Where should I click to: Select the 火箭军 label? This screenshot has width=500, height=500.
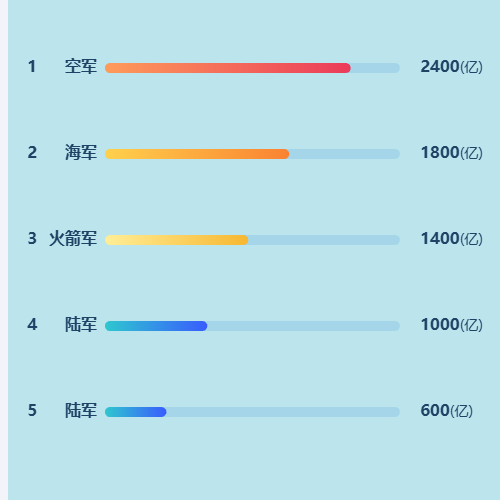pos(73,238)
